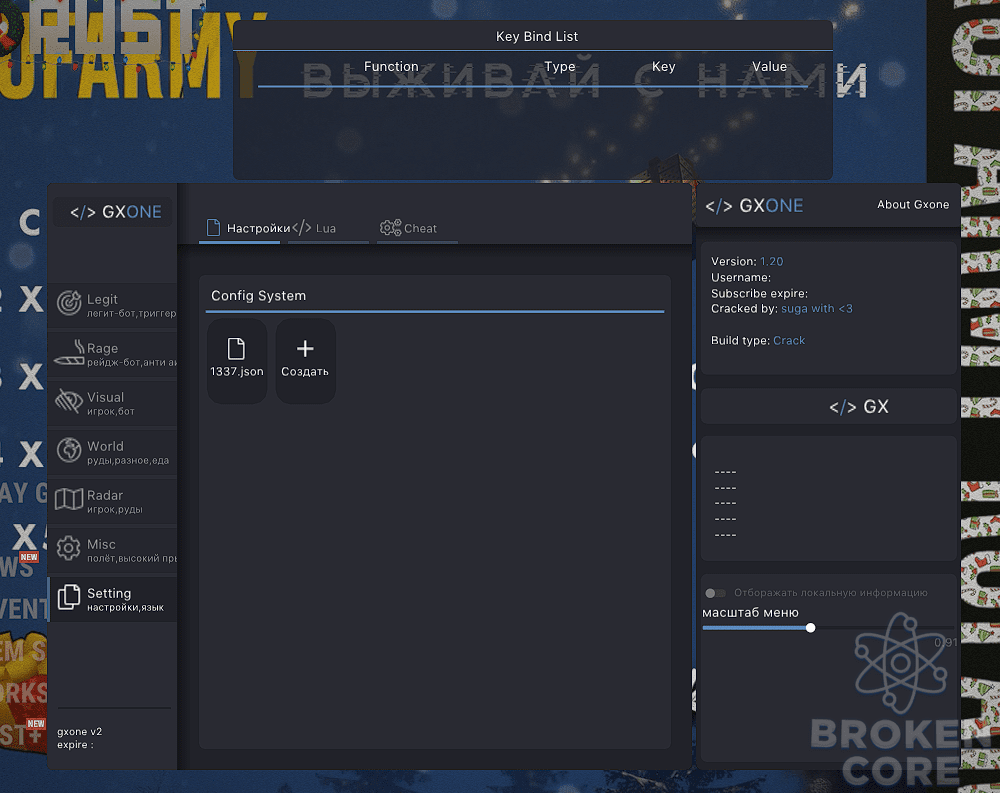Click the Build type Crack value

789,341
